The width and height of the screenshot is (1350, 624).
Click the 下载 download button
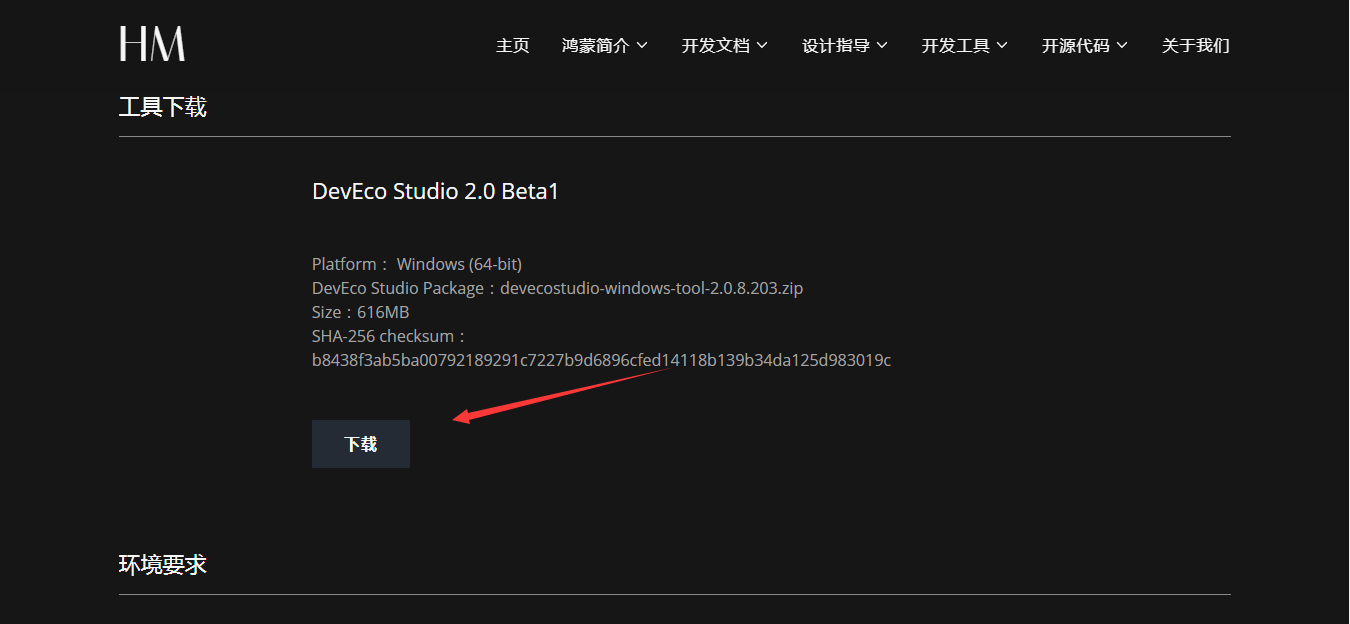[361, 444]
